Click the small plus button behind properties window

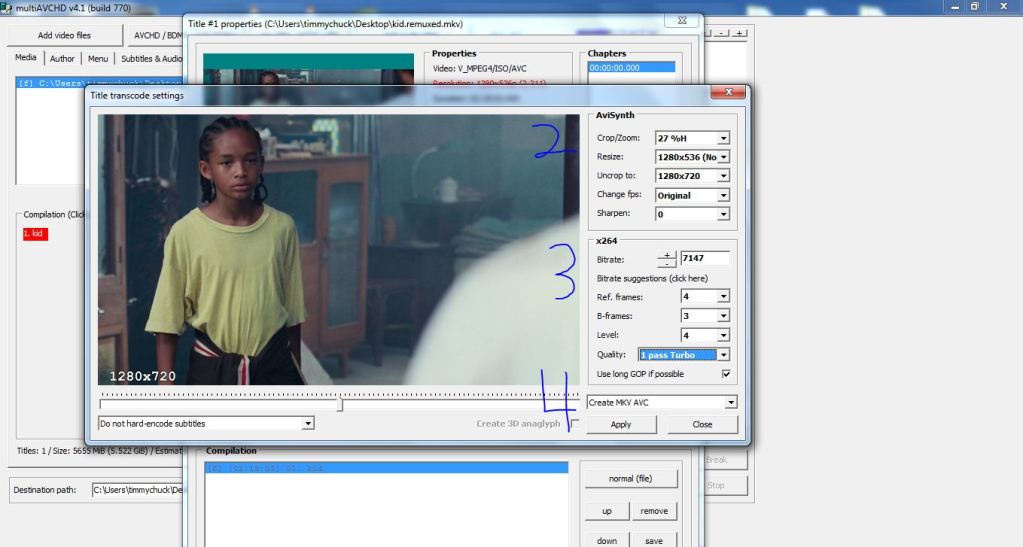point(739,33)
